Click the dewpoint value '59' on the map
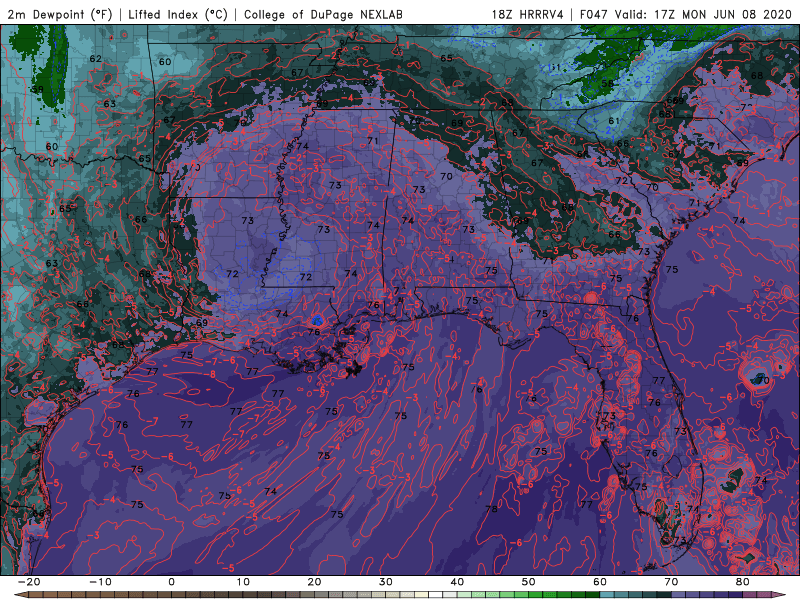 point(37,89)
